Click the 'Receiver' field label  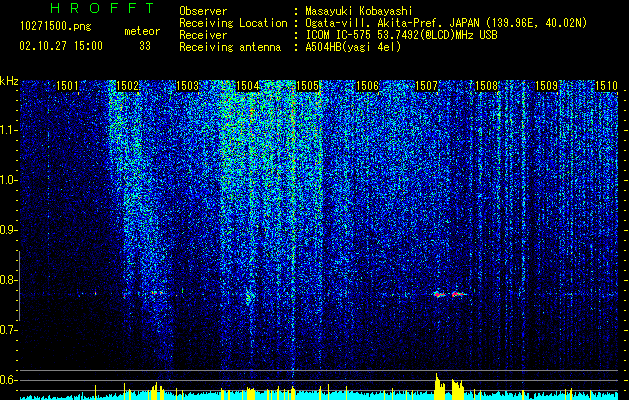pyautogui.click(x=203, y=35)
